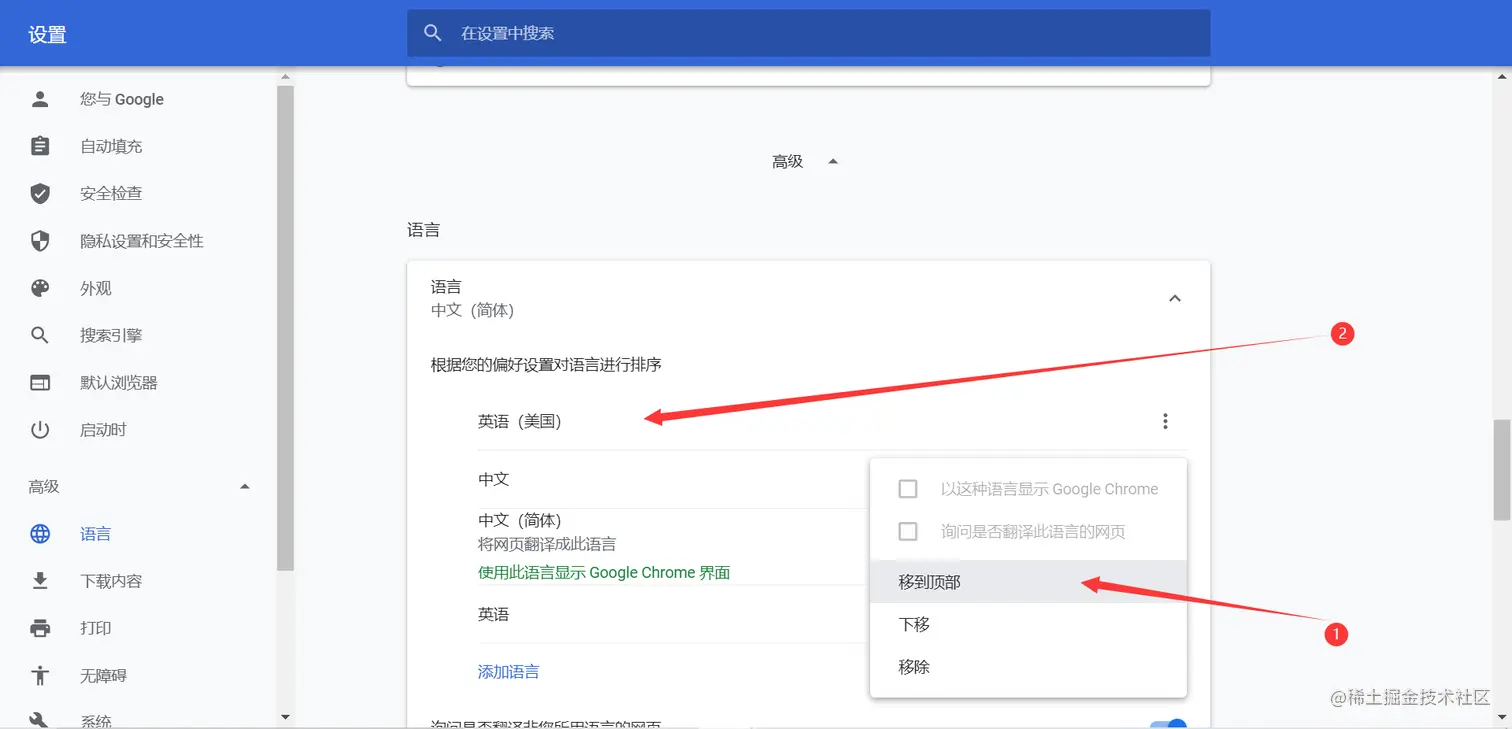Open 您与 Google in the sidebar
Image resolution: width=1512 pixels, height=729 pixels.
(122, 99)
